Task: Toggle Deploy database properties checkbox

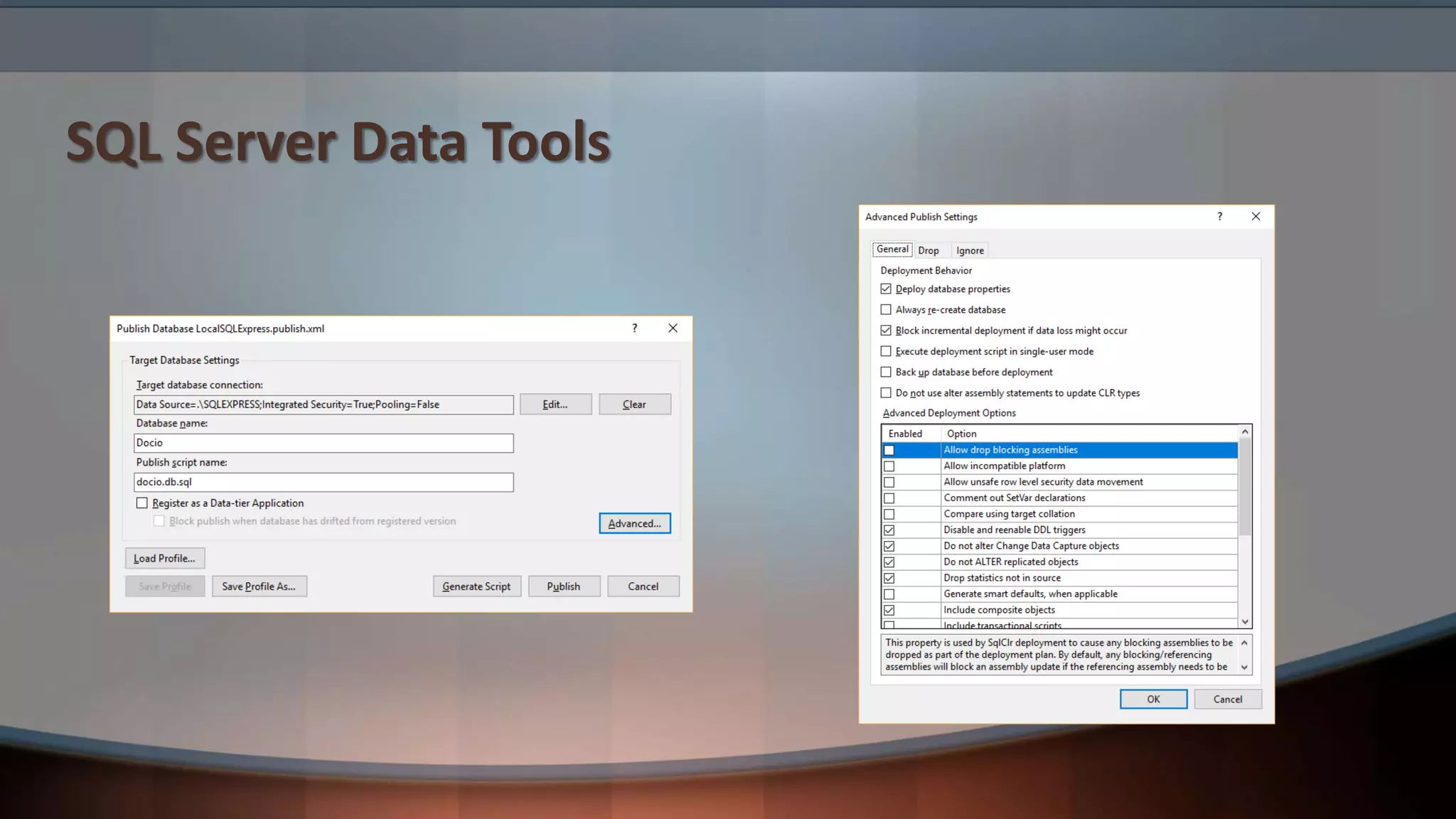Action: (x=886, y=289)
